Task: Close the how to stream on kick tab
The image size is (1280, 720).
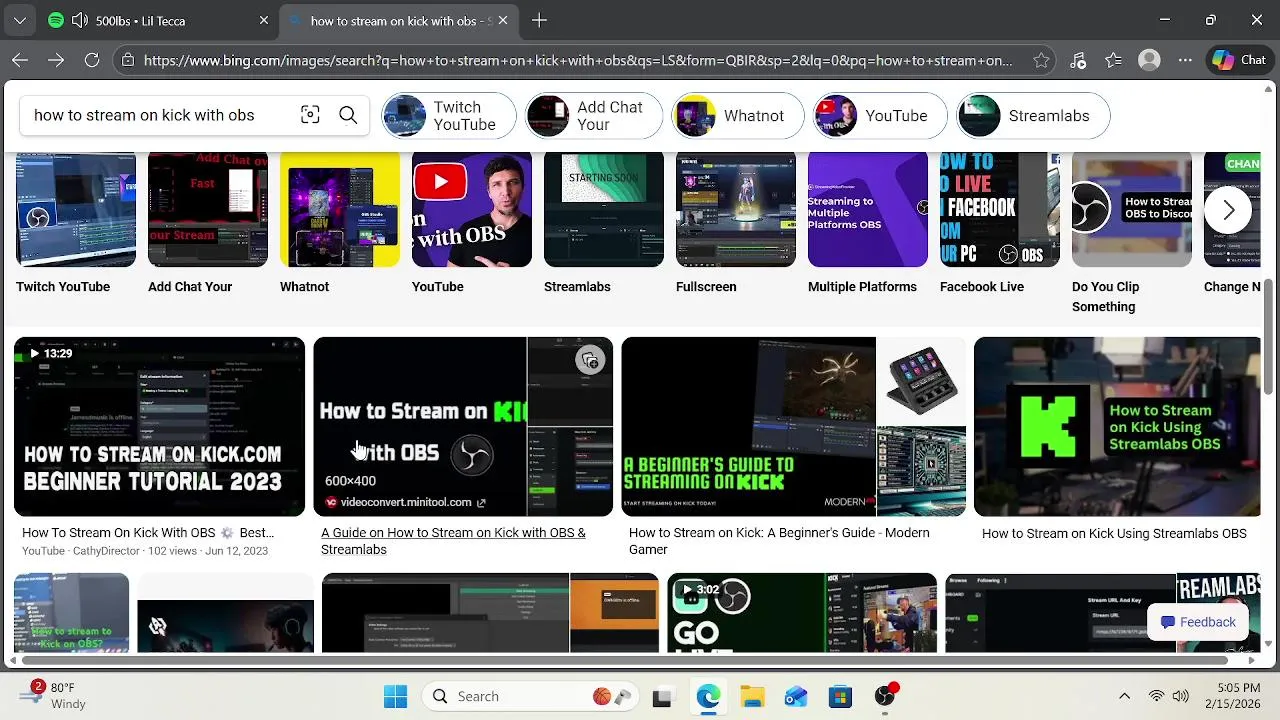Action: (x=502, y=20)
